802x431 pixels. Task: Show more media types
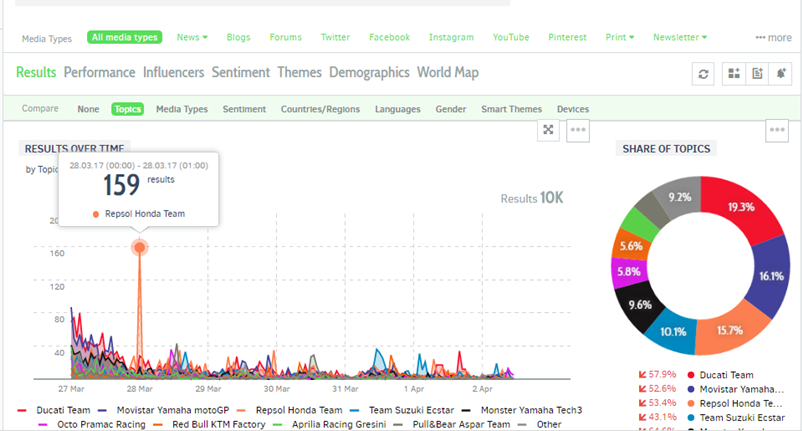(x=773, y=38)
